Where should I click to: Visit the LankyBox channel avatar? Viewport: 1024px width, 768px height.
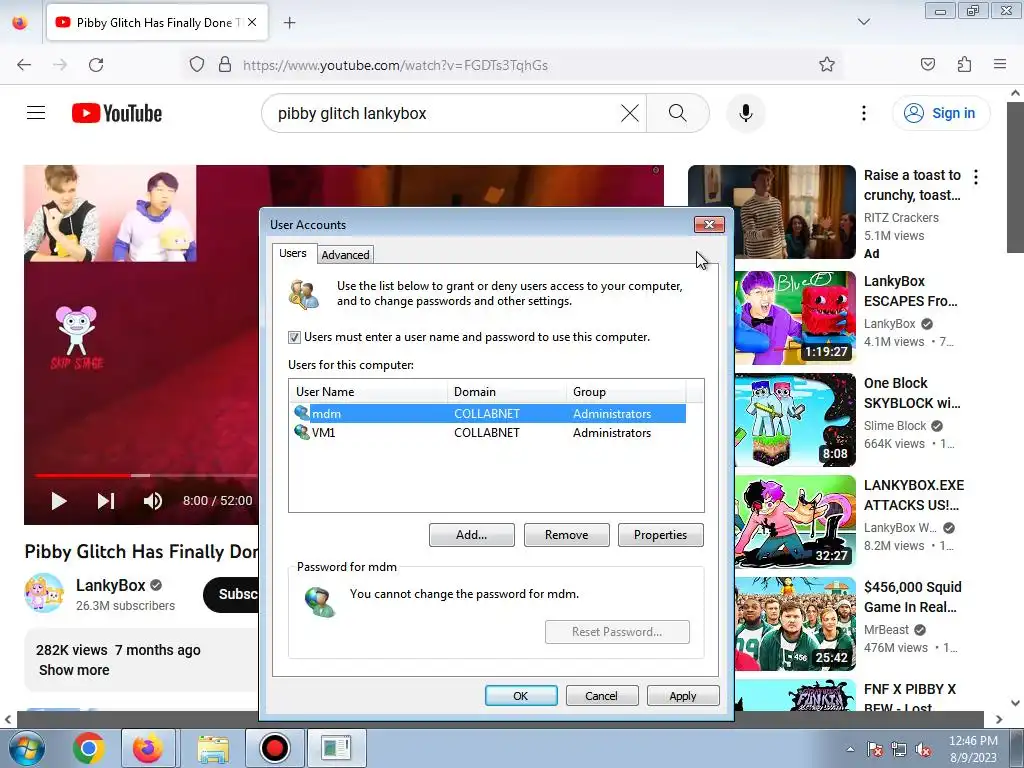44,593
